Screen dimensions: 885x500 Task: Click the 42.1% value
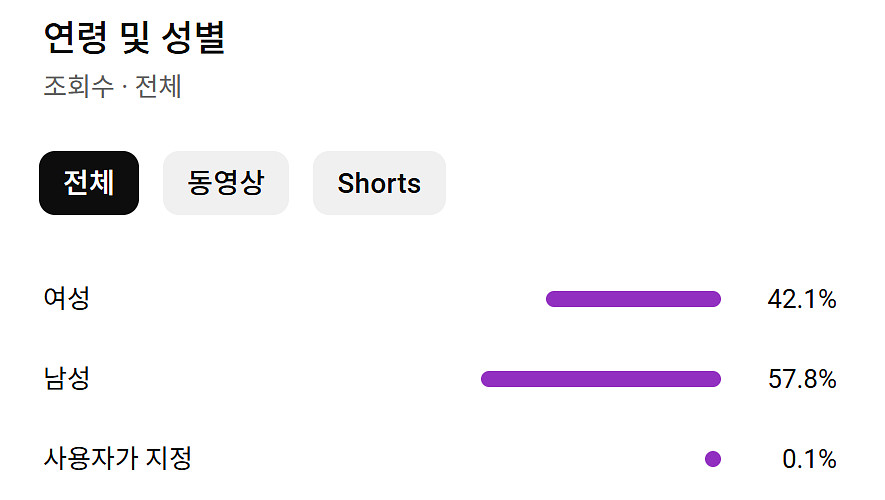pyautogui.click(x=801, y=299)
